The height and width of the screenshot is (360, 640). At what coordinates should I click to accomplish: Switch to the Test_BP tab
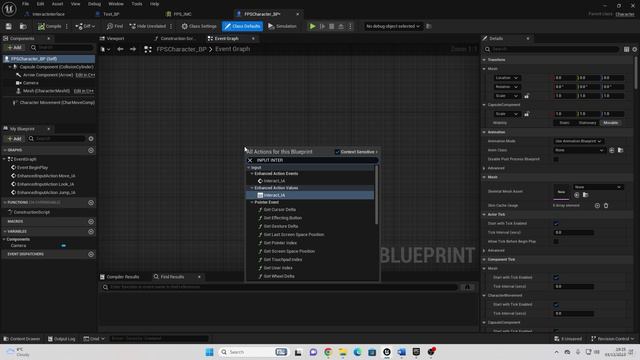tap(111, 14)
